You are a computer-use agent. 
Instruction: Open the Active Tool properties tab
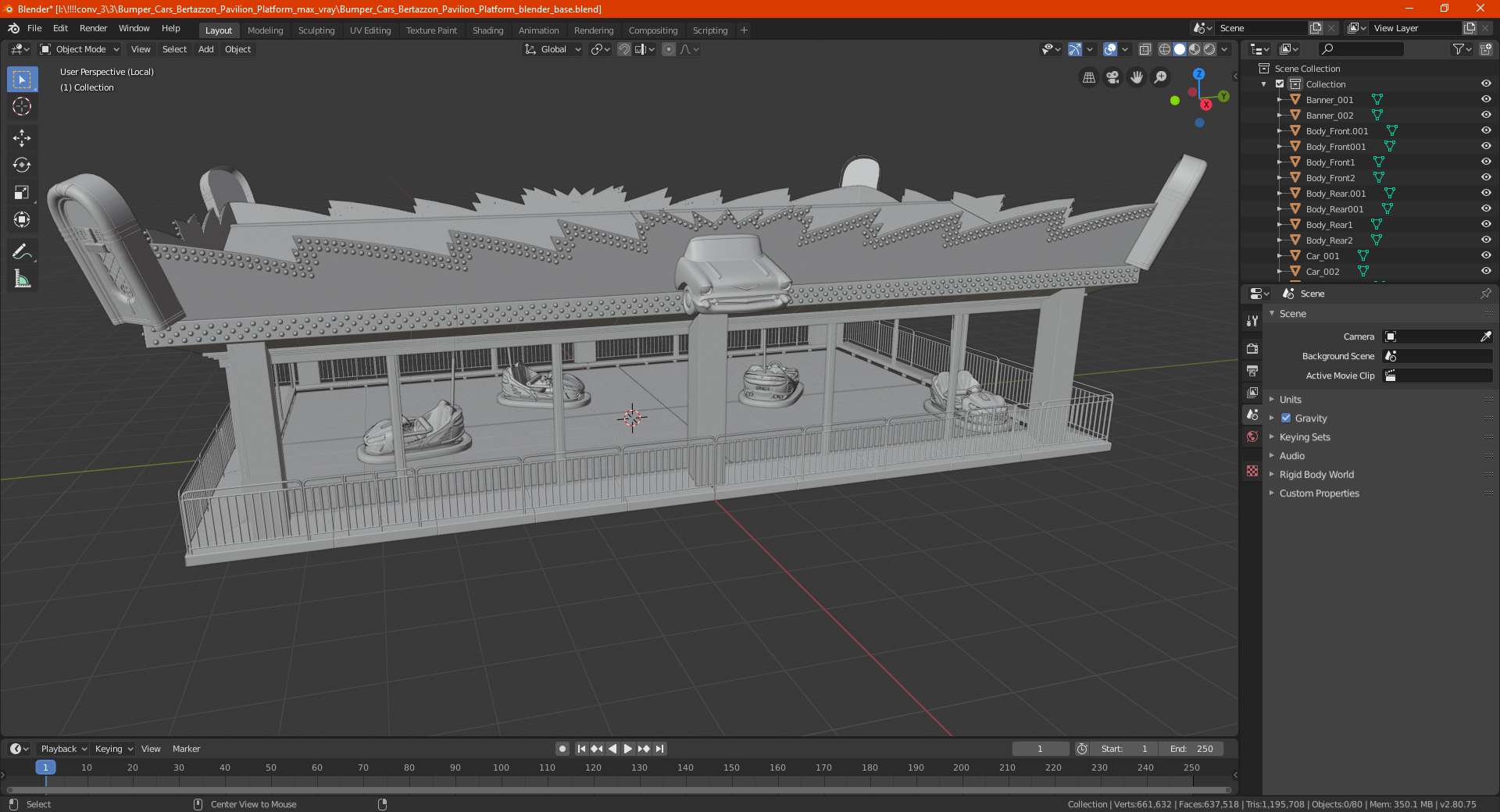(1252, 320)
